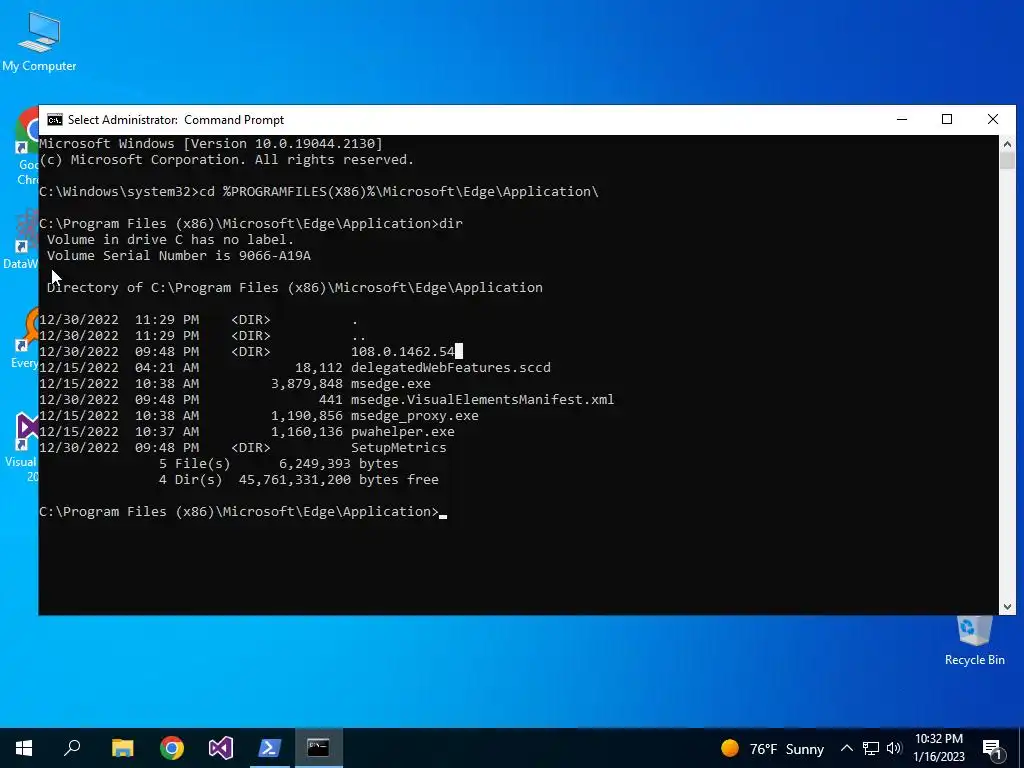The height and width of the screenshot is (768, 1024).
Task: Select the Google Chrome desktop shortcut
Action: 26,147
